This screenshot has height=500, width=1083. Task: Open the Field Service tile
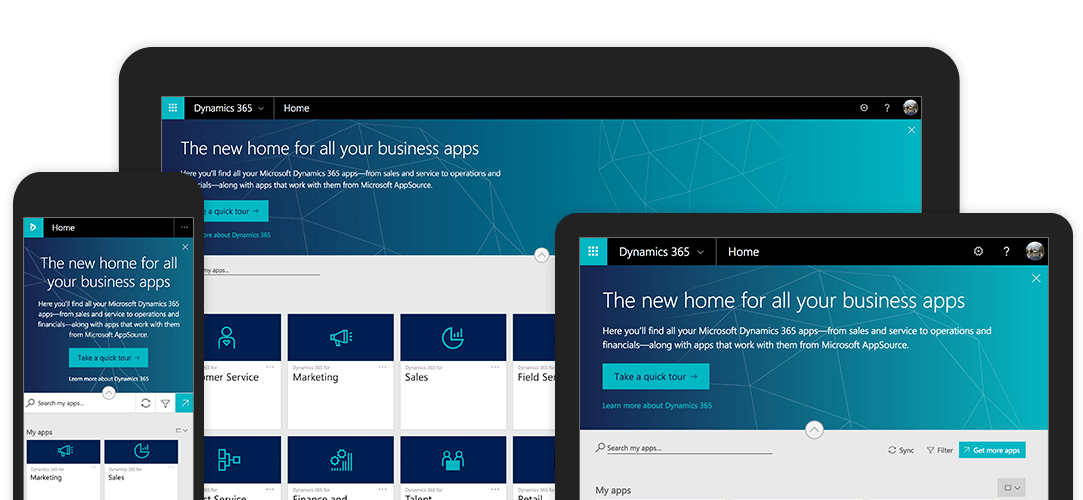534,372
